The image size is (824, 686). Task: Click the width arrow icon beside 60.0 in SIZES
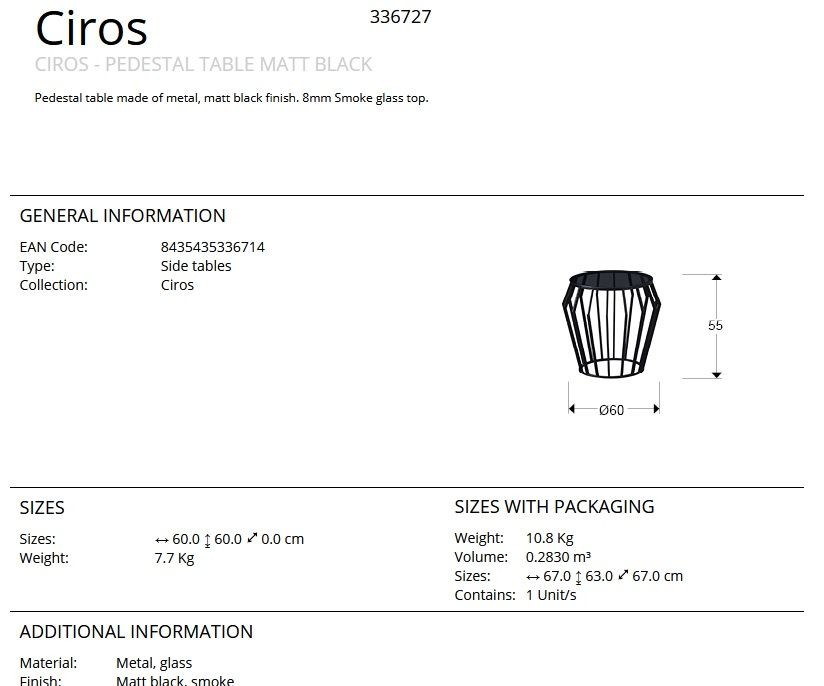(x=162, y=540)
